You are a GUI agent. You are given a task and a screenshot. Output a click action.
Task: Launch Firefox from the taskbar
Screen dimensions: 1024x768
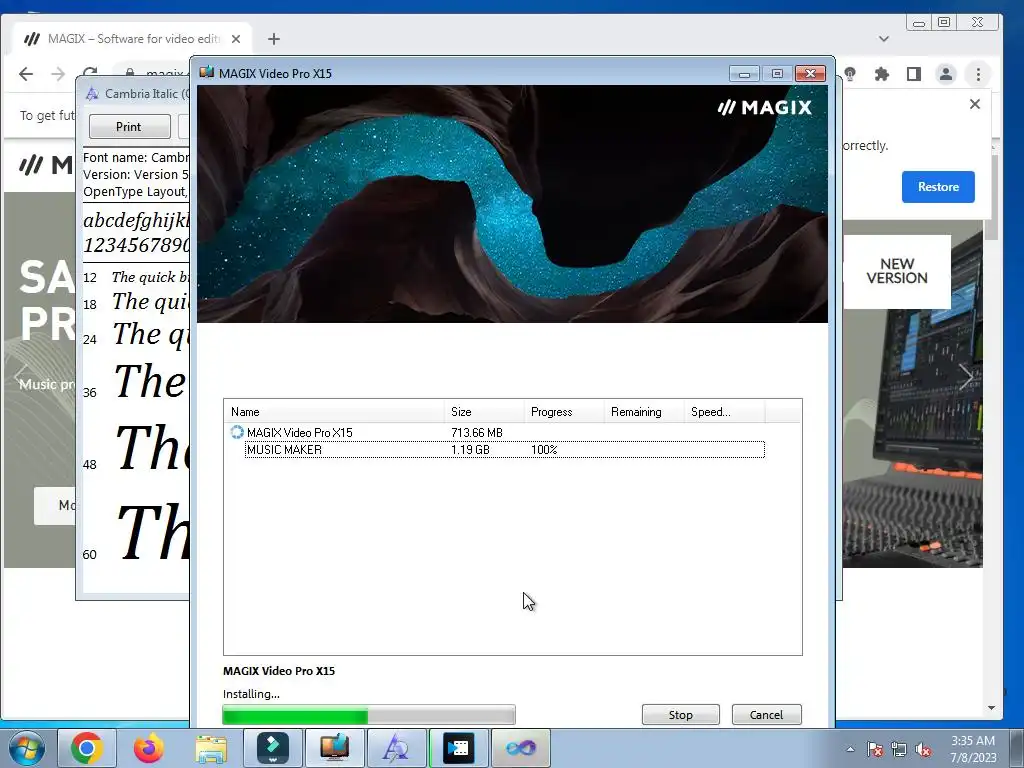tap(149, 748)
